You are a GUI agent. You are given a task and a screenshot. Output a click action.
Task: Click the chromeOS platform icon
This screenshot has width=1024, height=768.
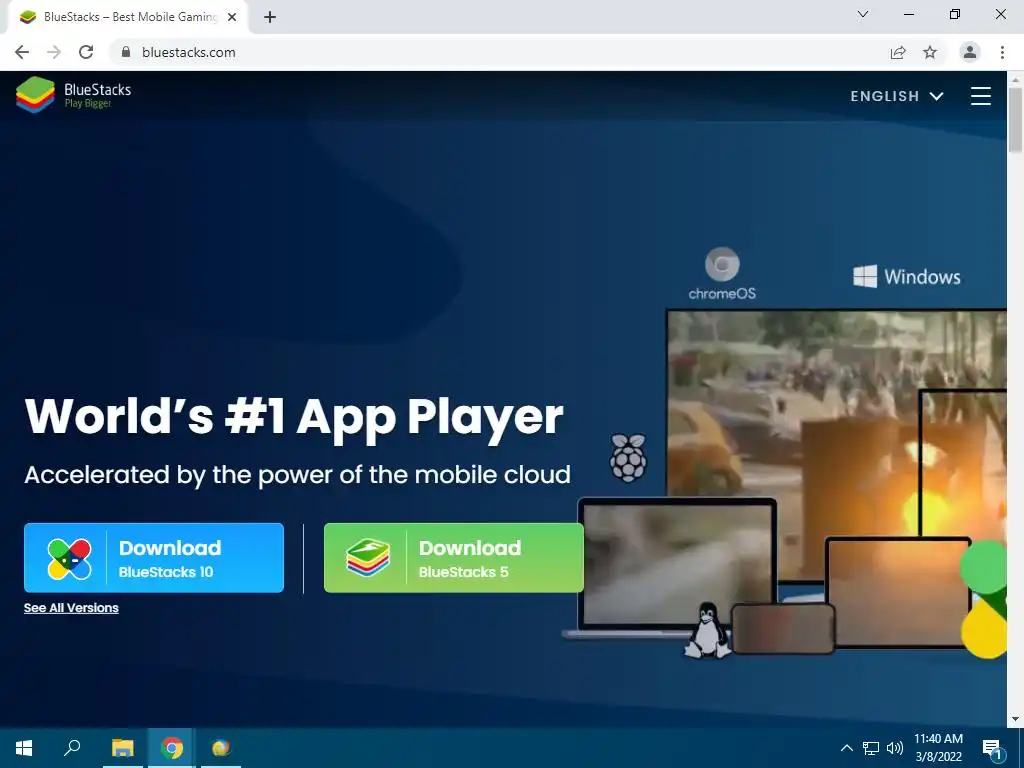click(x=722, y=274)
